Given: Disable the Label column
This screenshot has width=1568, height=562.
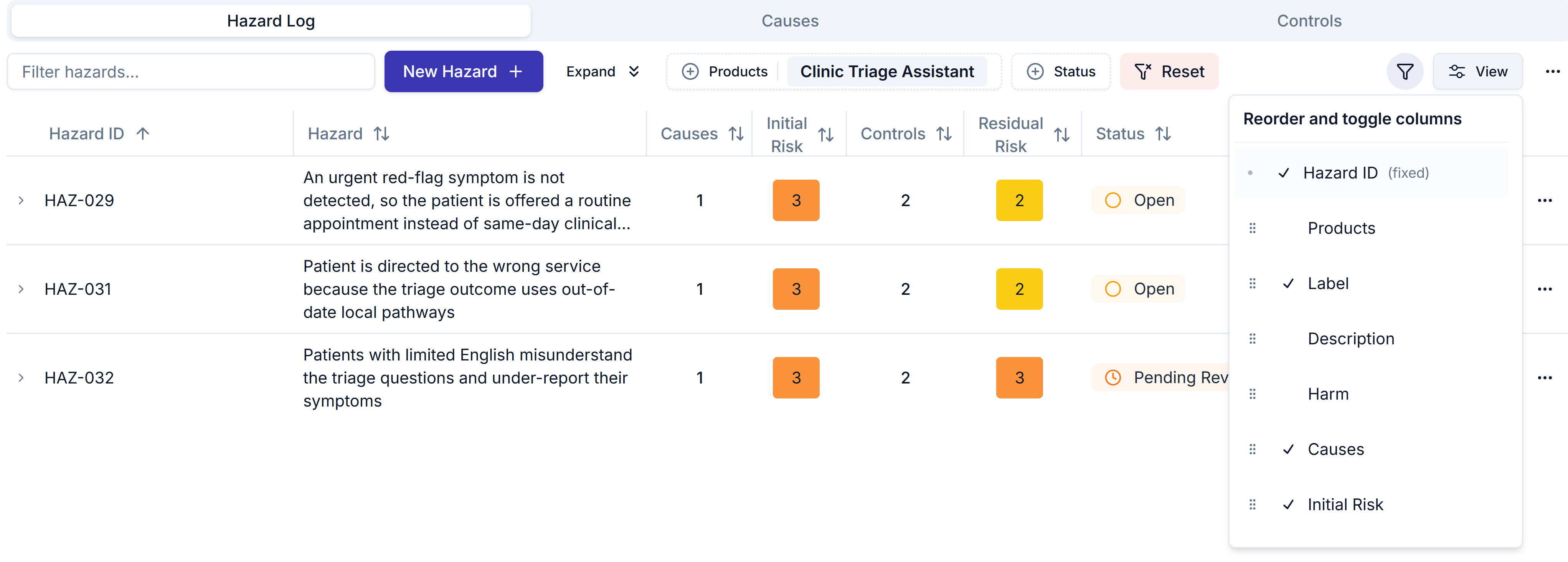Looking at the screenshot, I should click(x=1372, y=284).
